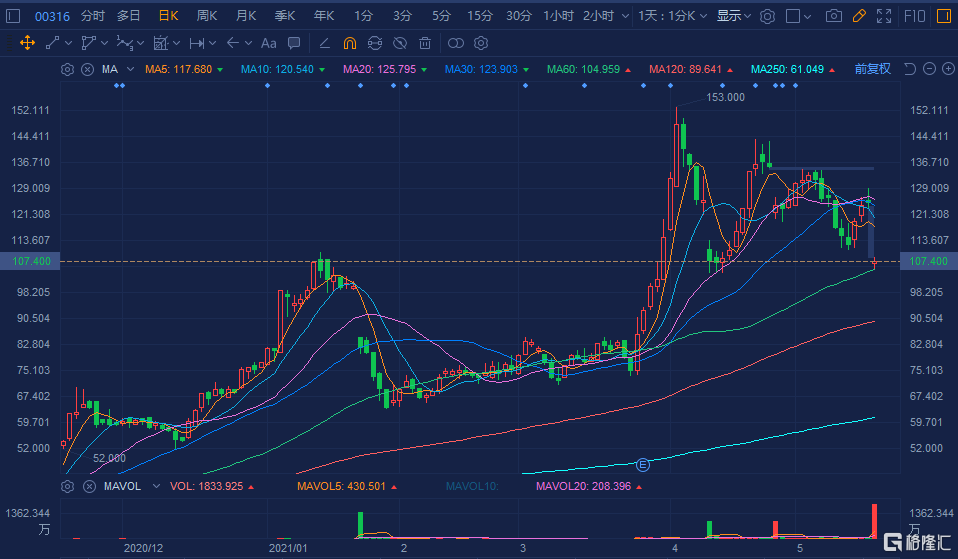Open the 显示 display dropdown
Viewport: 958px width, 559px height.
click(x=734, y=17)
